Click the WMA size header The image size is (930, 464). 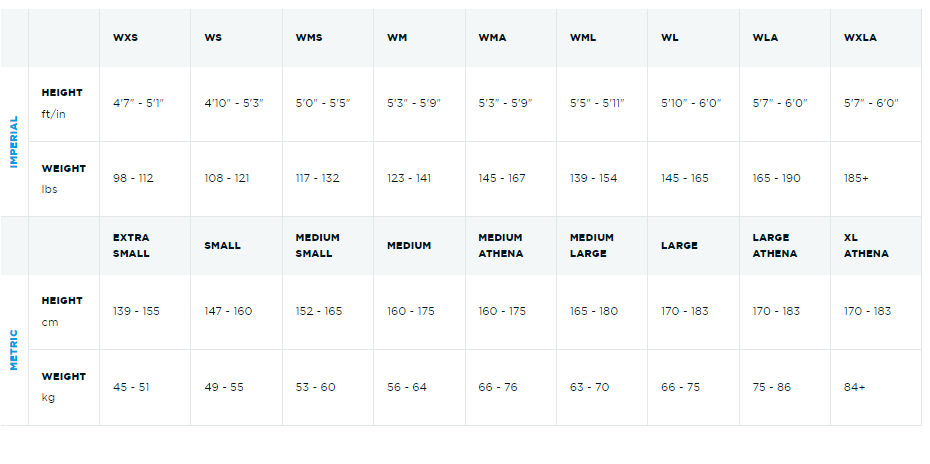(492, 38)
